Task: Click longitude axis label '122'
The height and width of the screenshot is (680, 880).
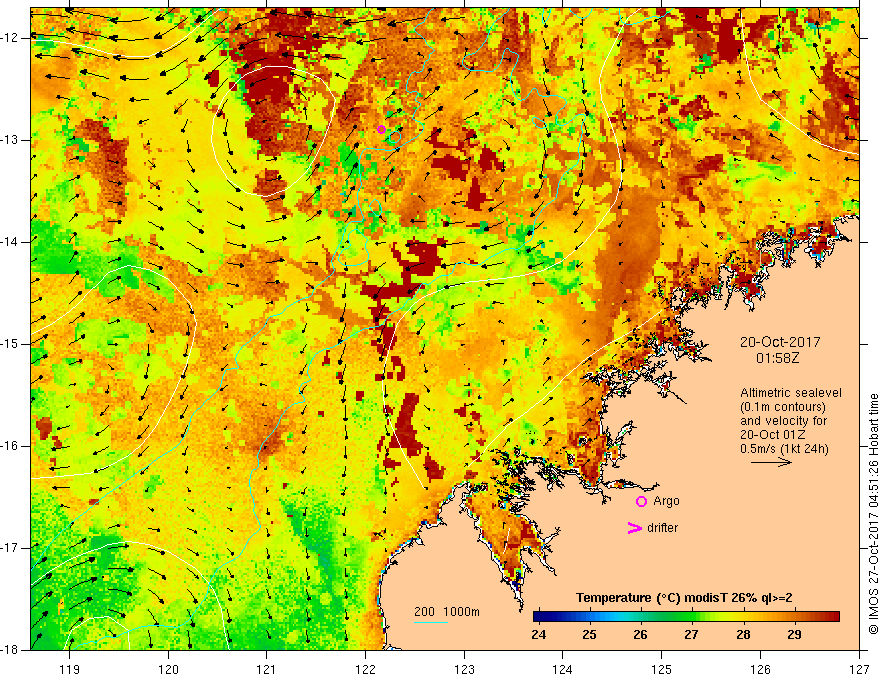Action: [x=365, y=669]
